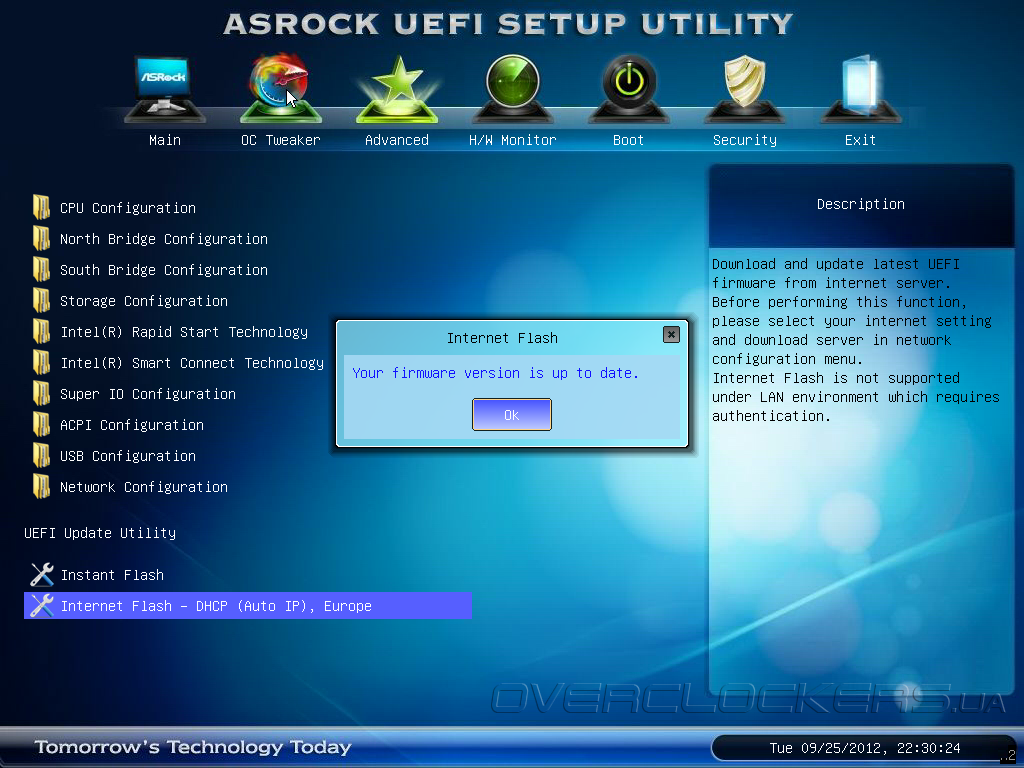Select Internet Flash - DHCP (Auto IP), Europe

click(248, 605)
